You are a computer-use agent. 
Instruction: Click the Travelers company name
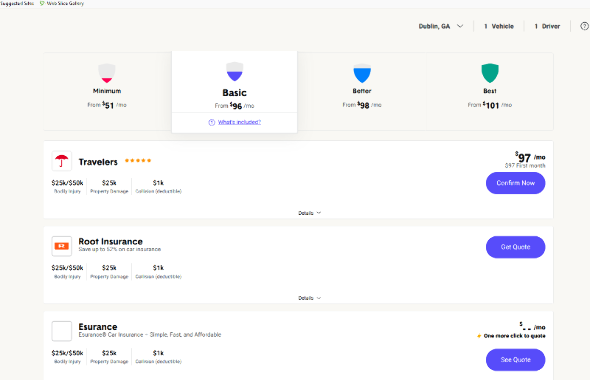(98, 162)
